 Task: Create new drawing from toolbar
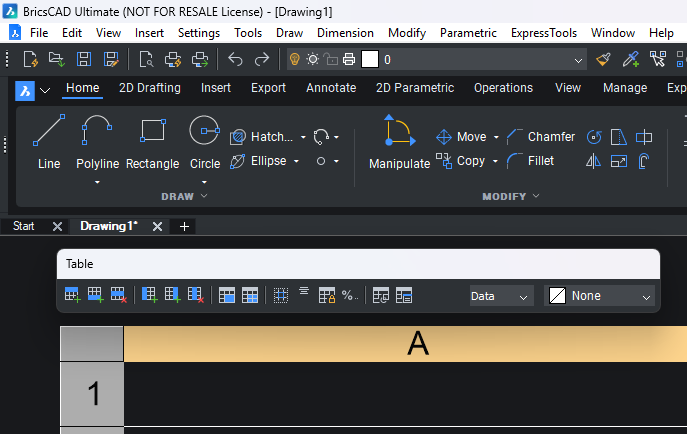[x=30, y=59]
